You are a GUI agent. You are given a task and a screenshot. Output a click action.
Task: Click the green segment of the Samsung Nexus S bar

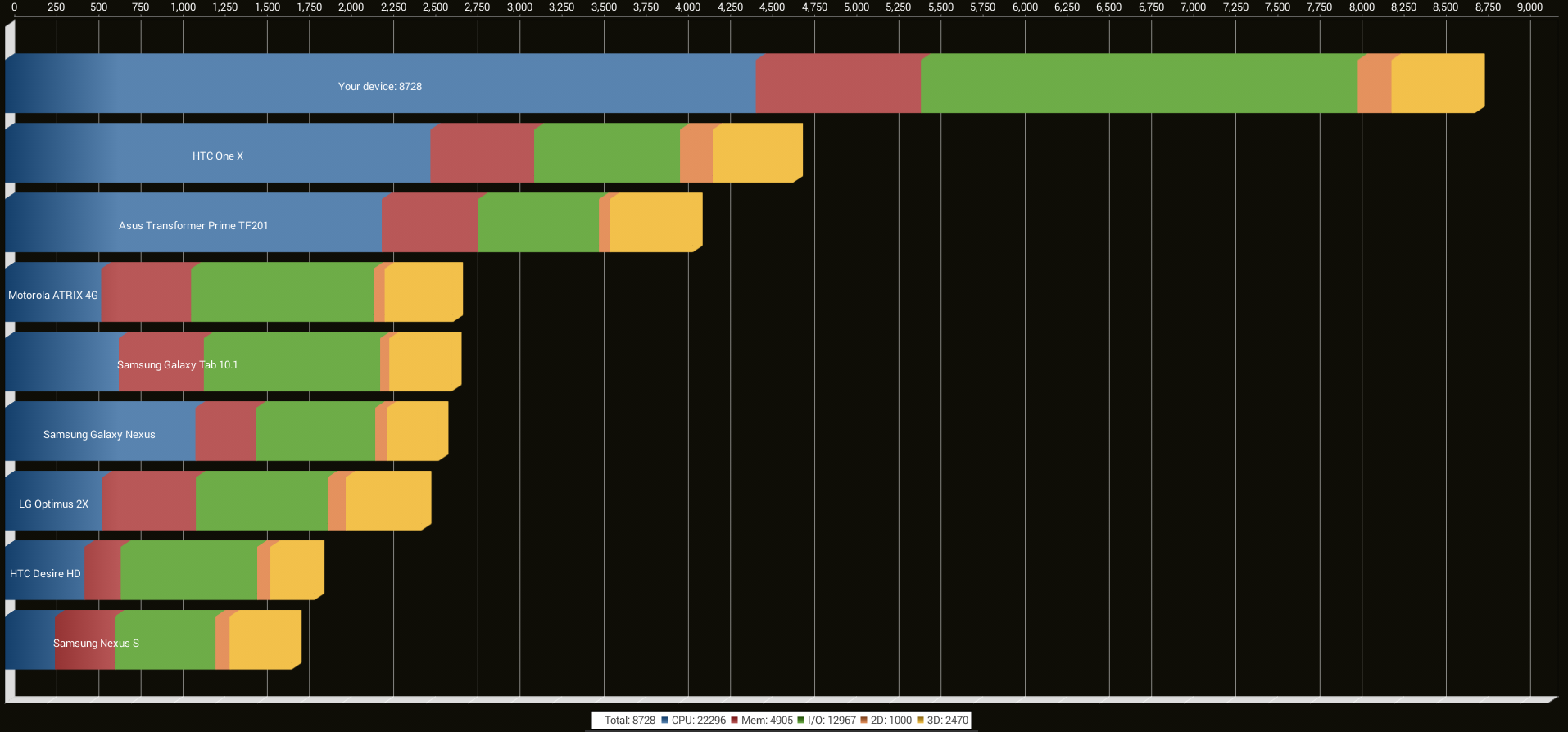pos(165,640)
